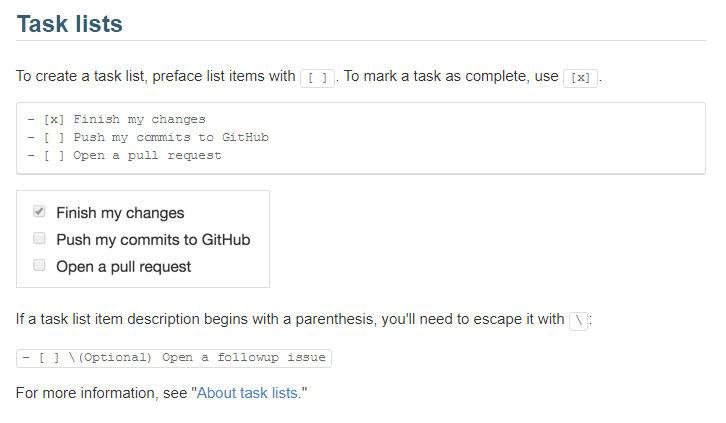Click the 'Push my commits to GitHub' code line
The image size is (726, 423).
(148, 137)
